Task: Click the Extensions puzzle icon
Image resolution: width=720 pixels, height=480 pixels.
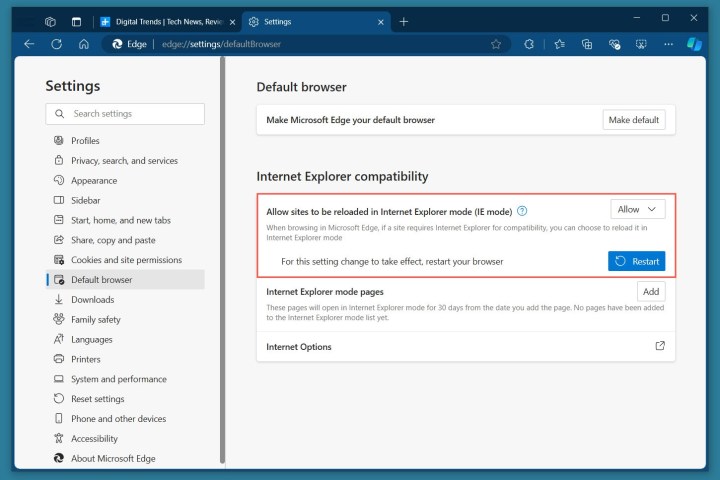Action: pos(529,44)
